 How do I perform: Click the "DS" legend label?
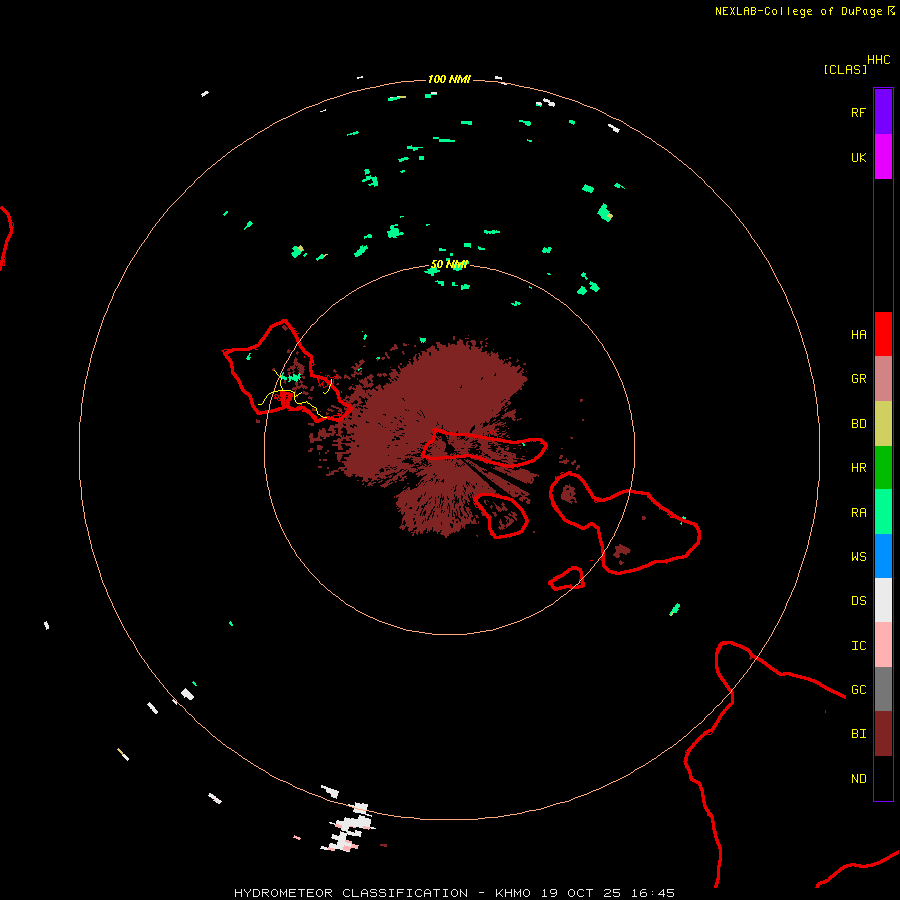click(858, 601)
